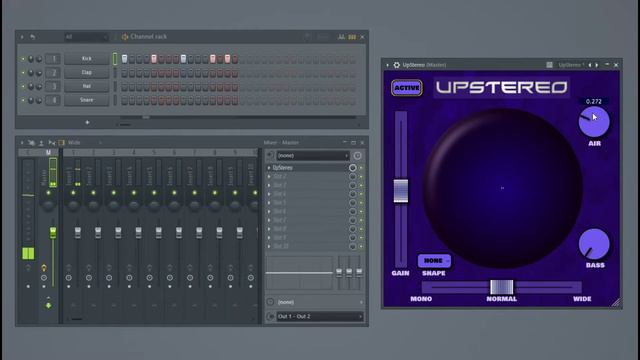
Task: Click the Kick channel mixer track number 1
Action: (53, 59)
